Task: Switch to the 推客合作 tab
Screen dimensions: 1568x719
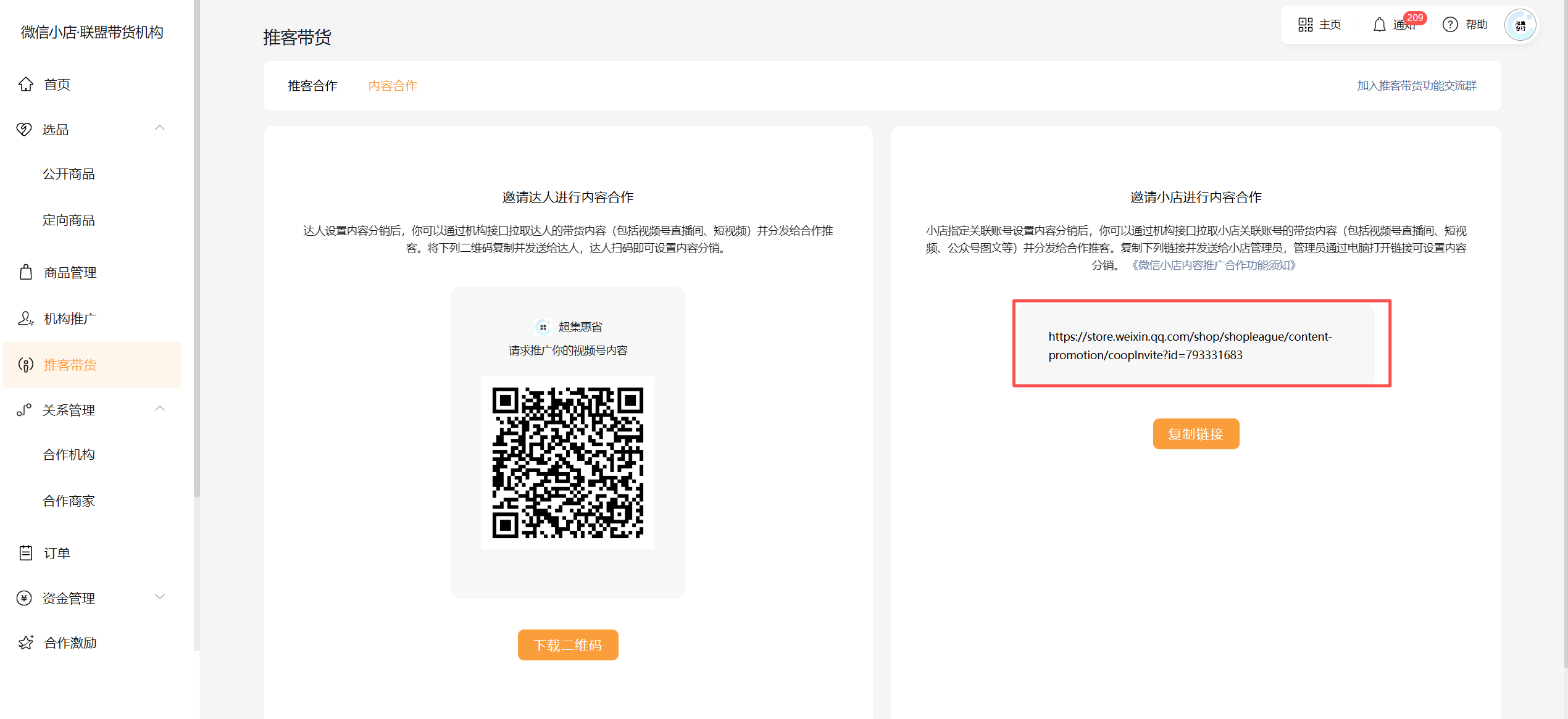Action: tap(312, 86)
